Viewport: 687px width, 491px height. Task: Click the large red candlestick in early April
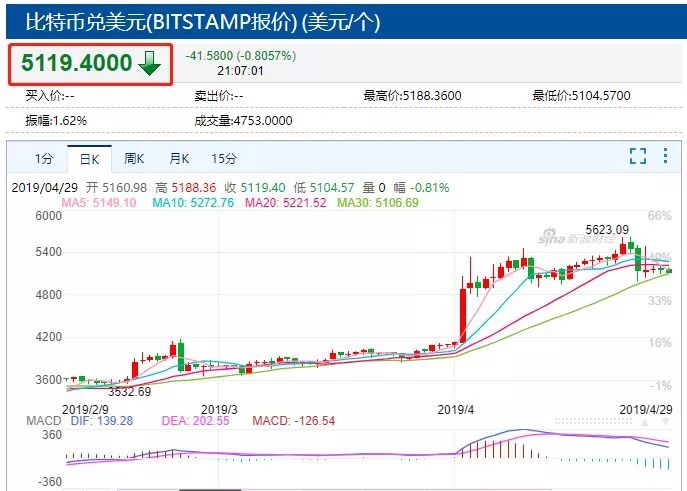463,315
